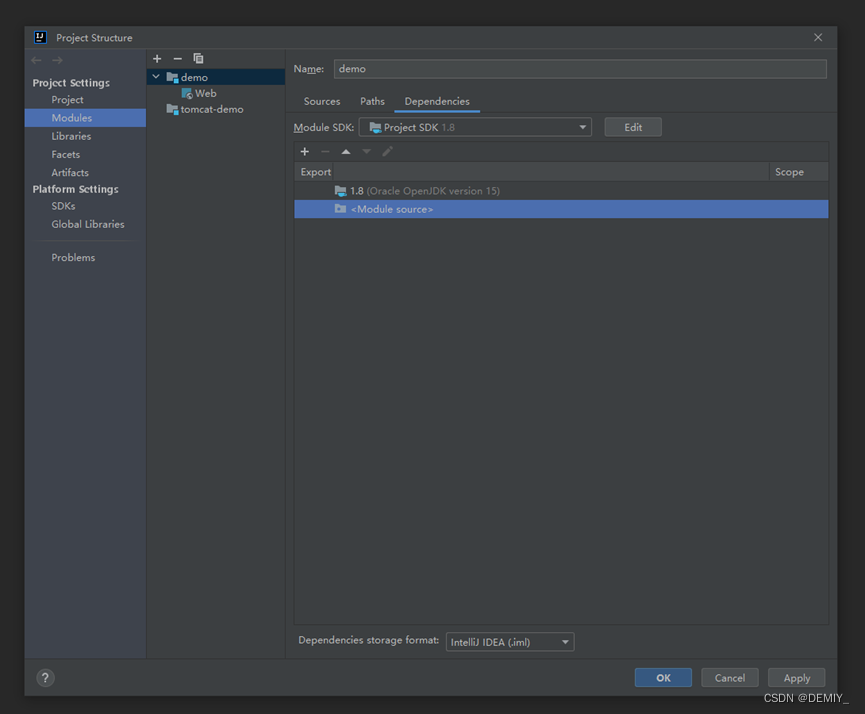Open Facets settings
865x714 pixels.
[66, 154]
